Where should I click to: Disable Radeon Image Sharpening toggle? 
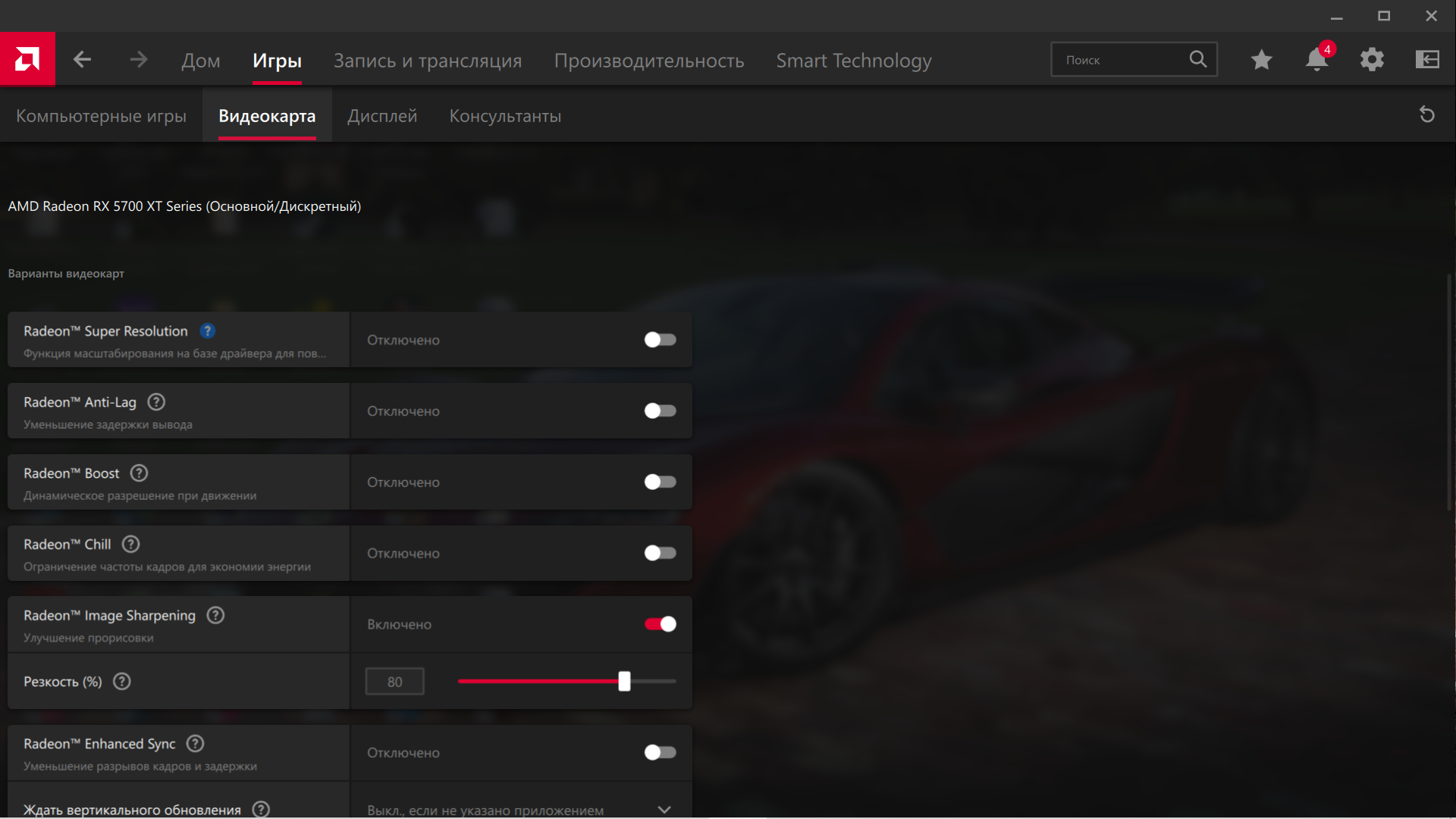pos(660,624)
